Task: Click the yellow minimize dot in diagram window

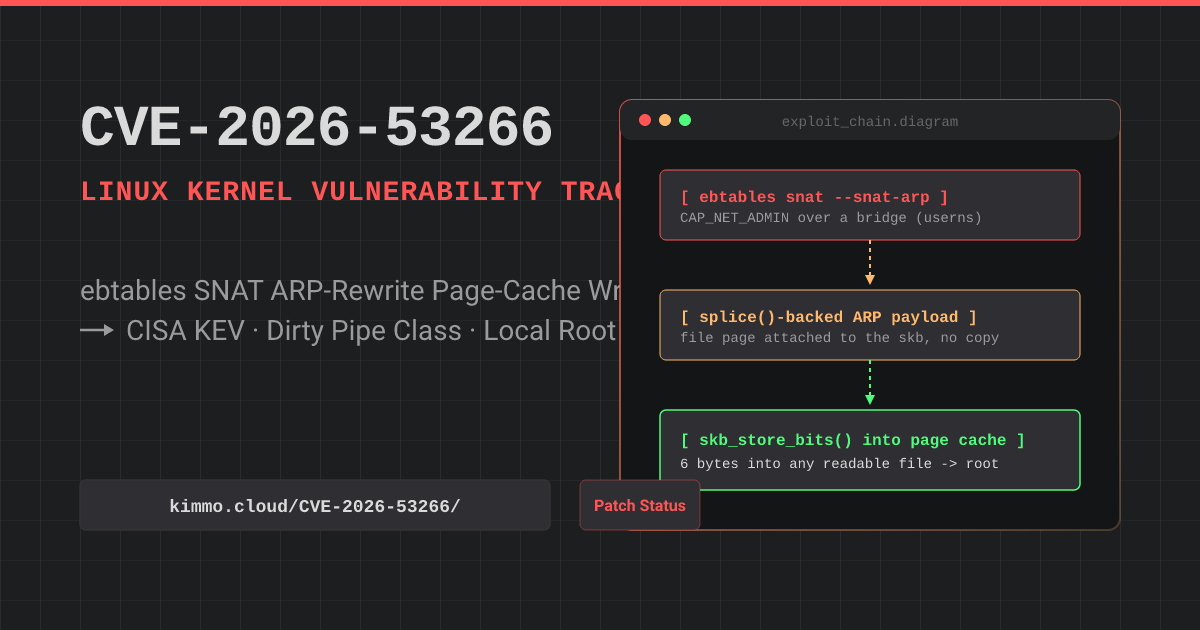Action: 665,120
